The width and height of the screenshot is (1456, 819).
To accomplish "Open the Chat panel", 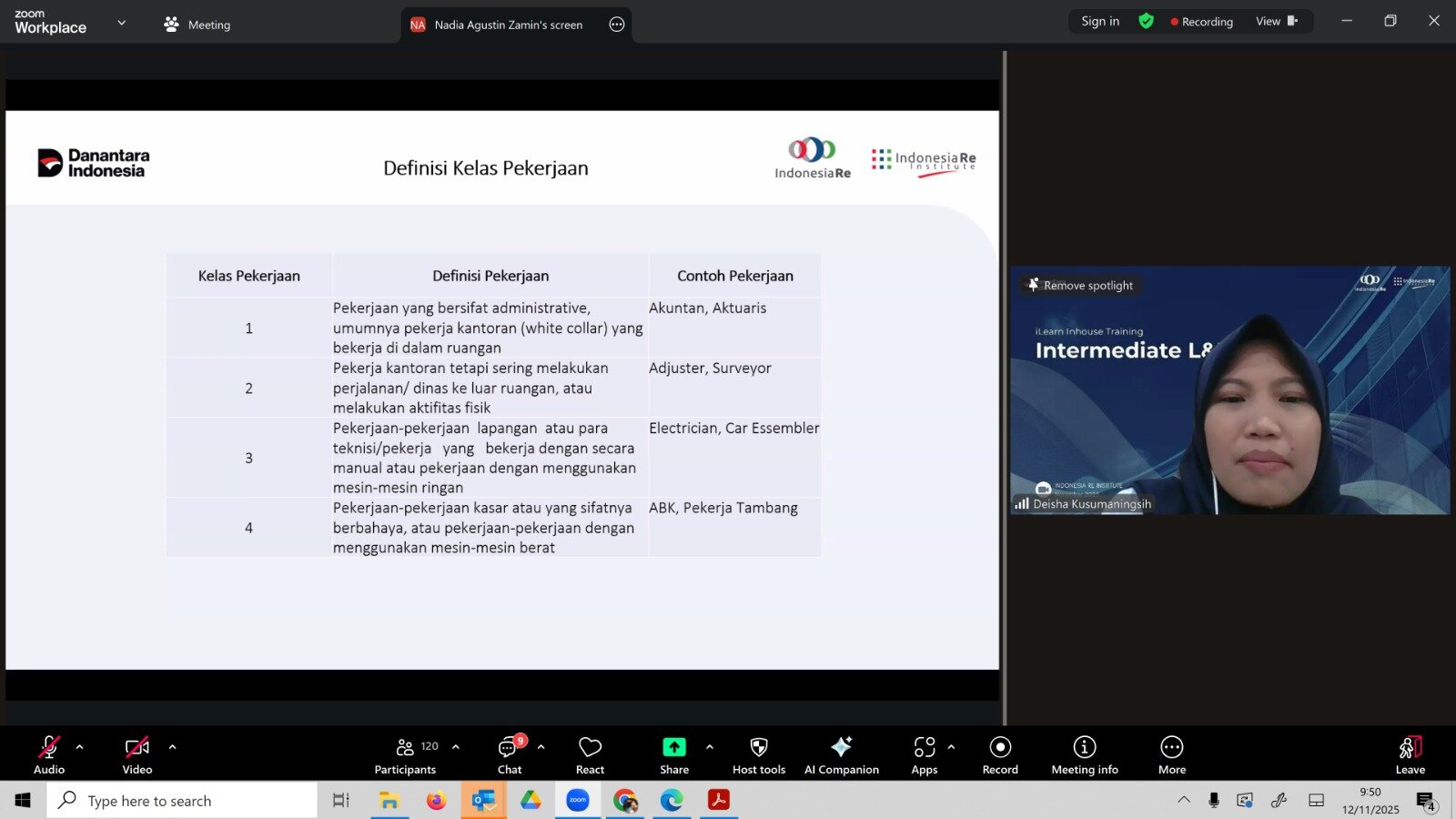I will (x=510, y=755).
